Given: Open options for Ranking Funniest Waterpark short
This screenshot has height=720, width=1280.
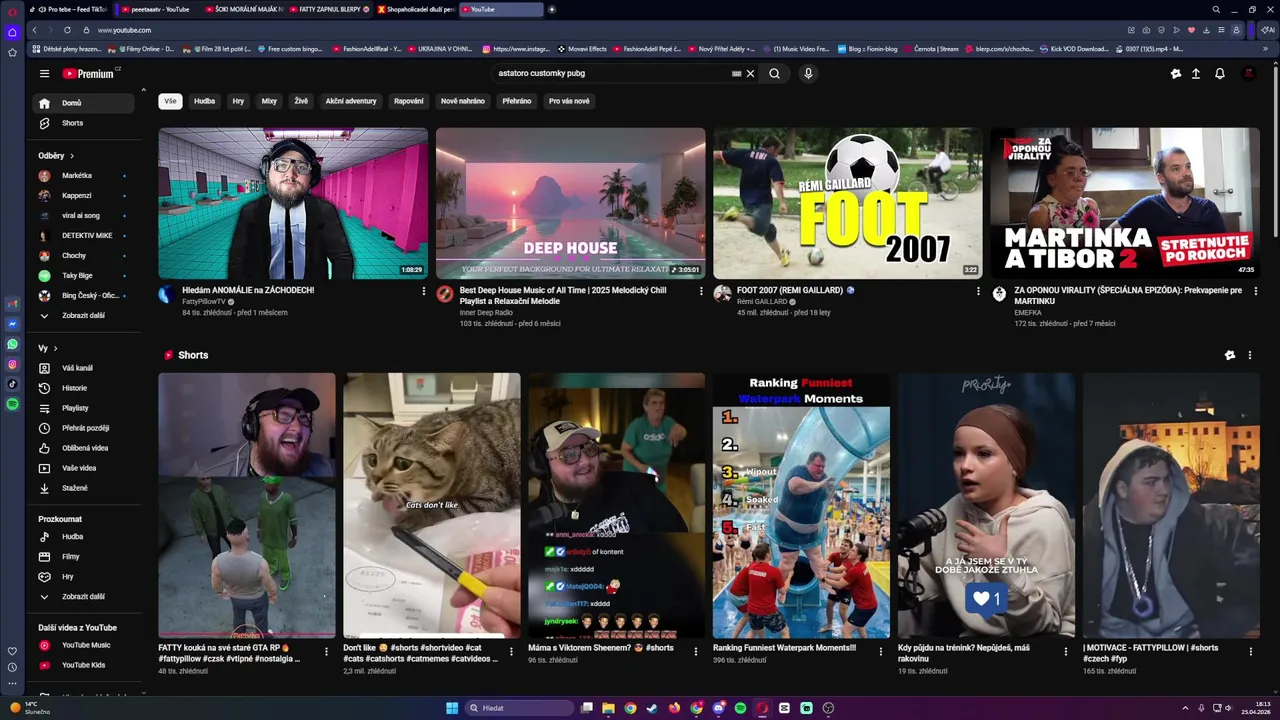Looking at the screenshot, I should (881, 651).
